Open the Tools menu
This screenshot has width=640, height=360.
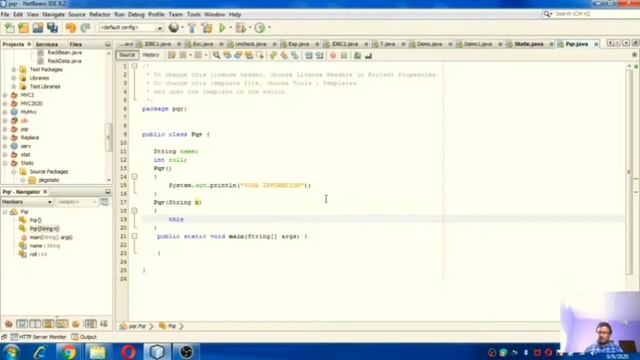coord(193,14)
